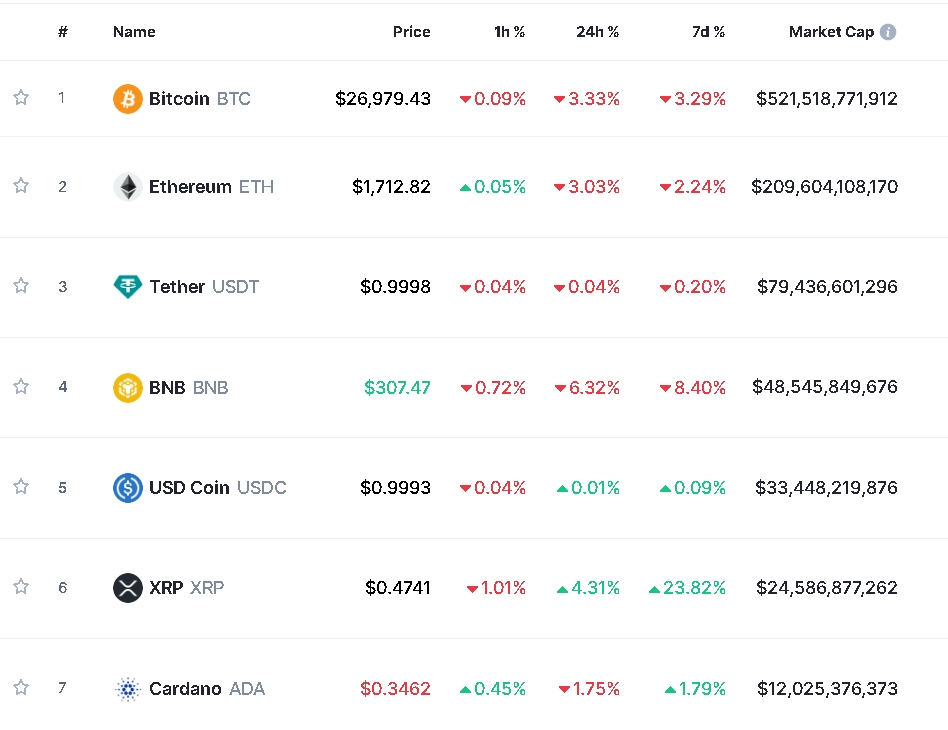Click Bitcoin's market cap value
This screenshot has height=730, width=948.
point(826,99)
